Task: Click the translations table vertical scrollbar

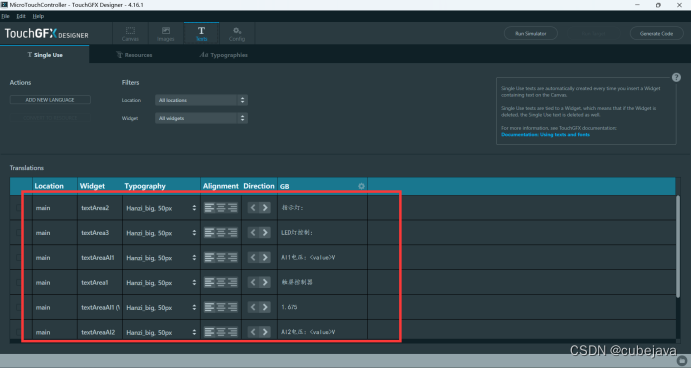Action: point(678,246)
